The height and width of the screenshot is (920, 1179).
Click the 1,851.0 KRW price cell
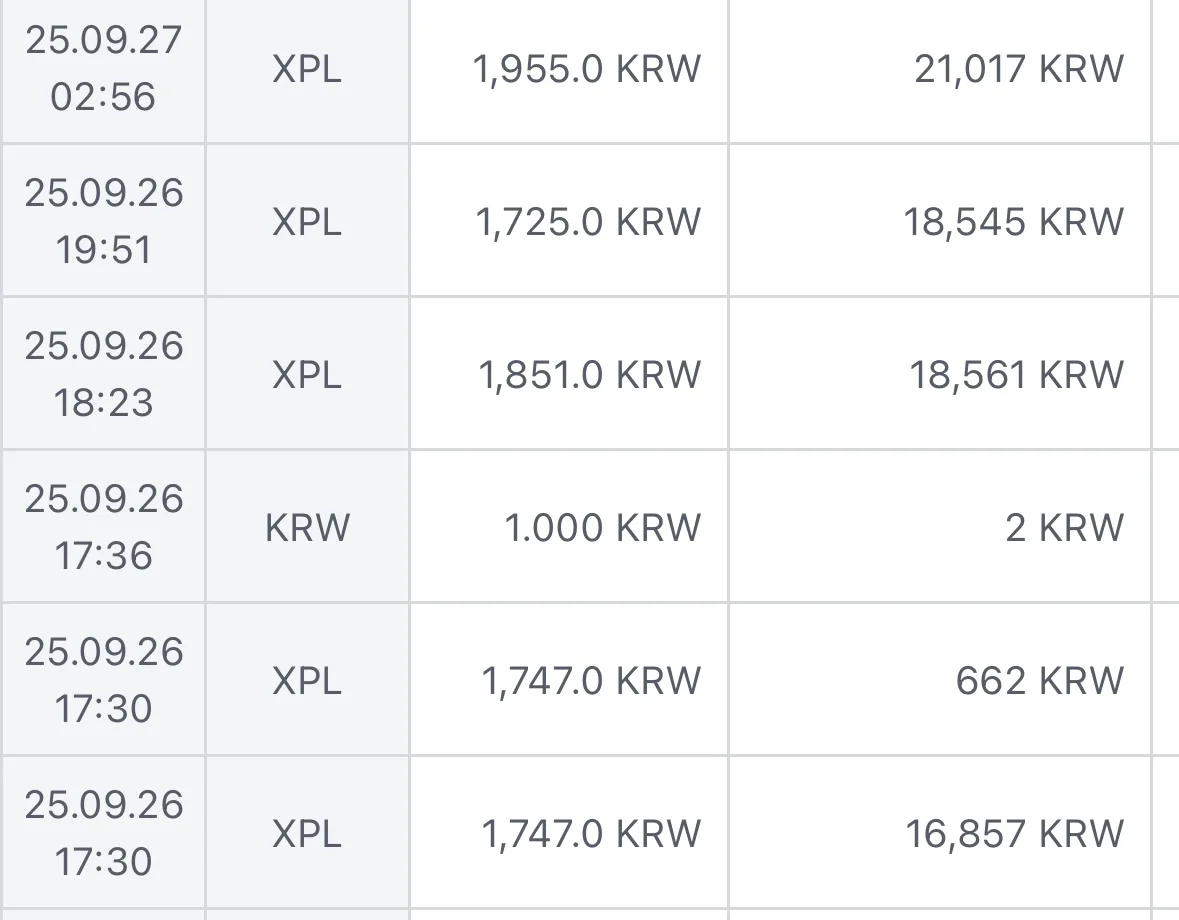pos(589,374)
